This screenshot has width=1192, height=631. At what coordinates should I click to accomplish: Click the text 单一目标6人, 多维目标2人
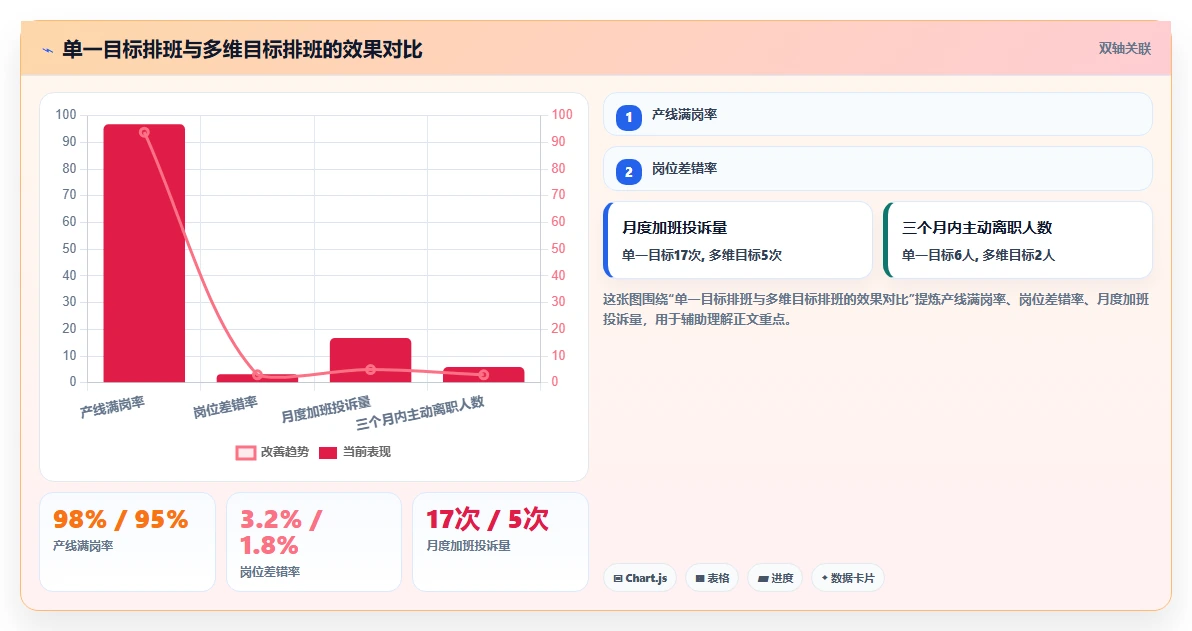pos(978,255)
